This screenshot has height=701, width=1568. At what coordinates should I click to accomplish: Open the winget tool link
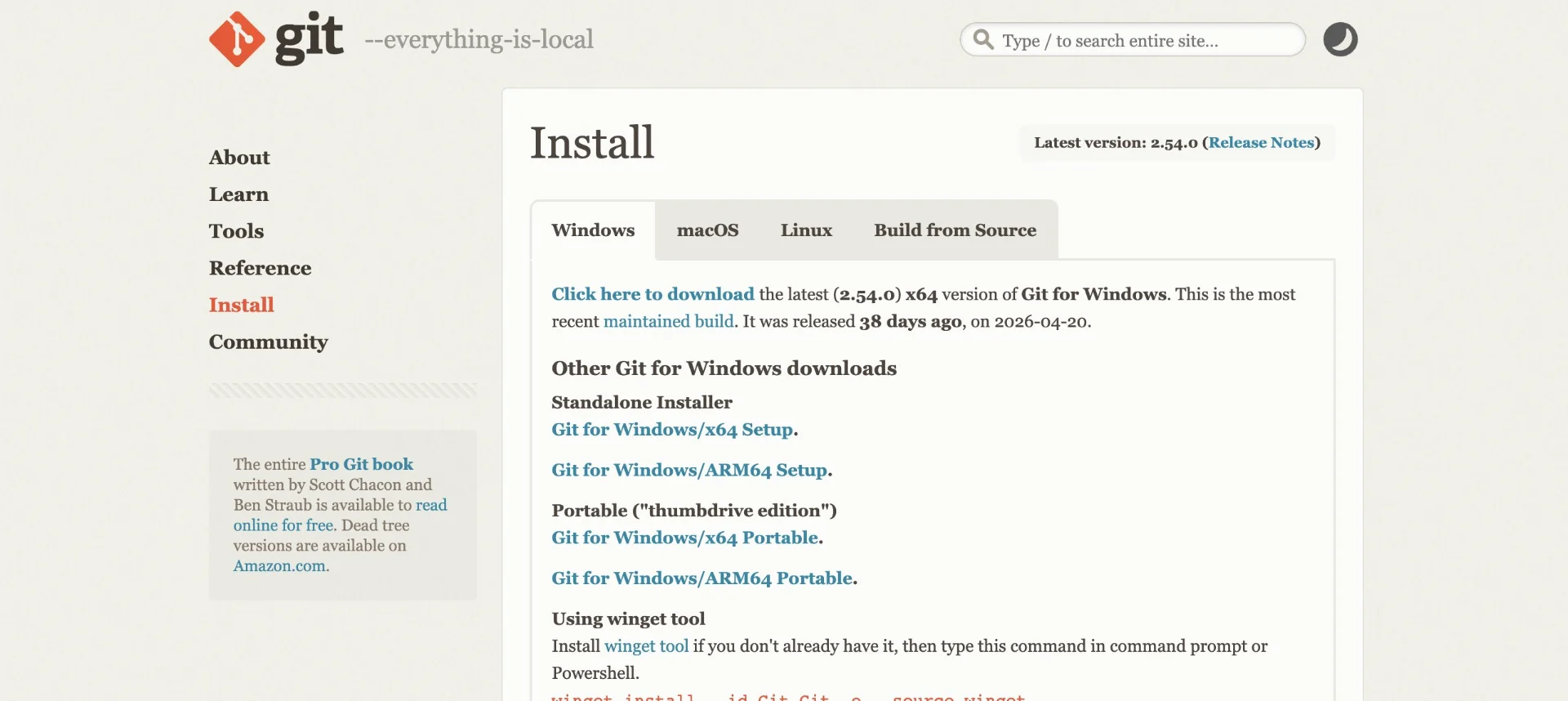646,646
